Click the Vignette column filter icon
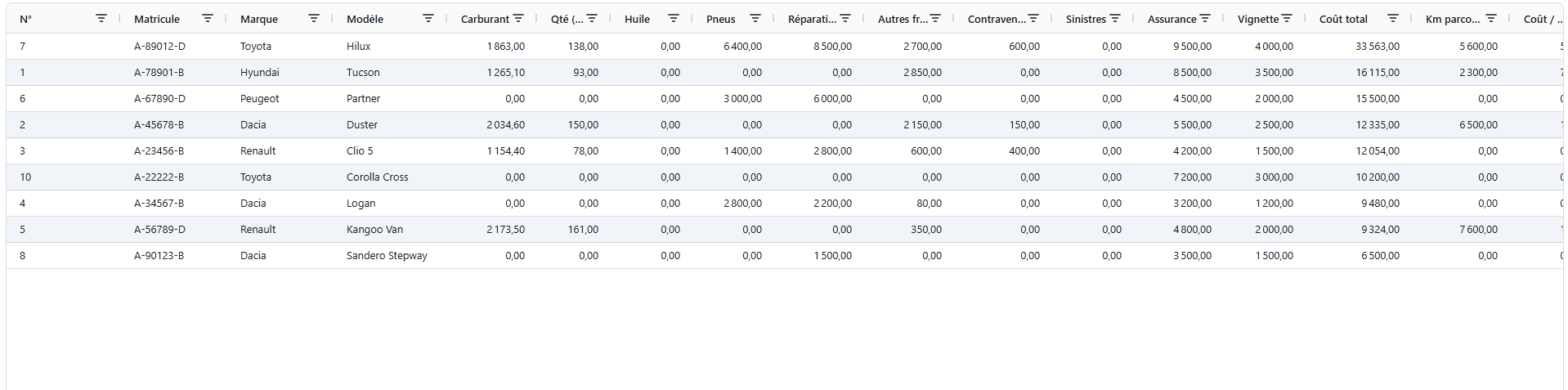This screenshot has height=390, width=1568. tap(1287, 18)
